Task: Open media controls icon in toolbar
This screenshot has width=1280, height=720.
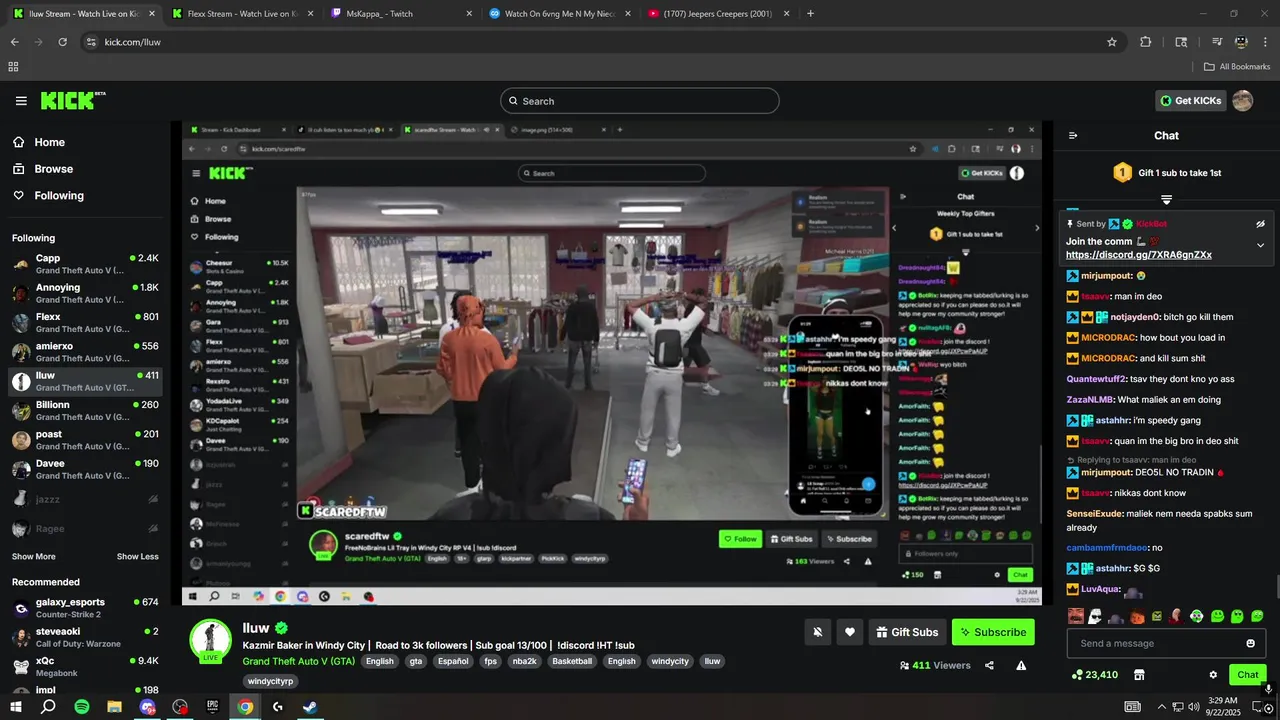Action: (1217, 42)
